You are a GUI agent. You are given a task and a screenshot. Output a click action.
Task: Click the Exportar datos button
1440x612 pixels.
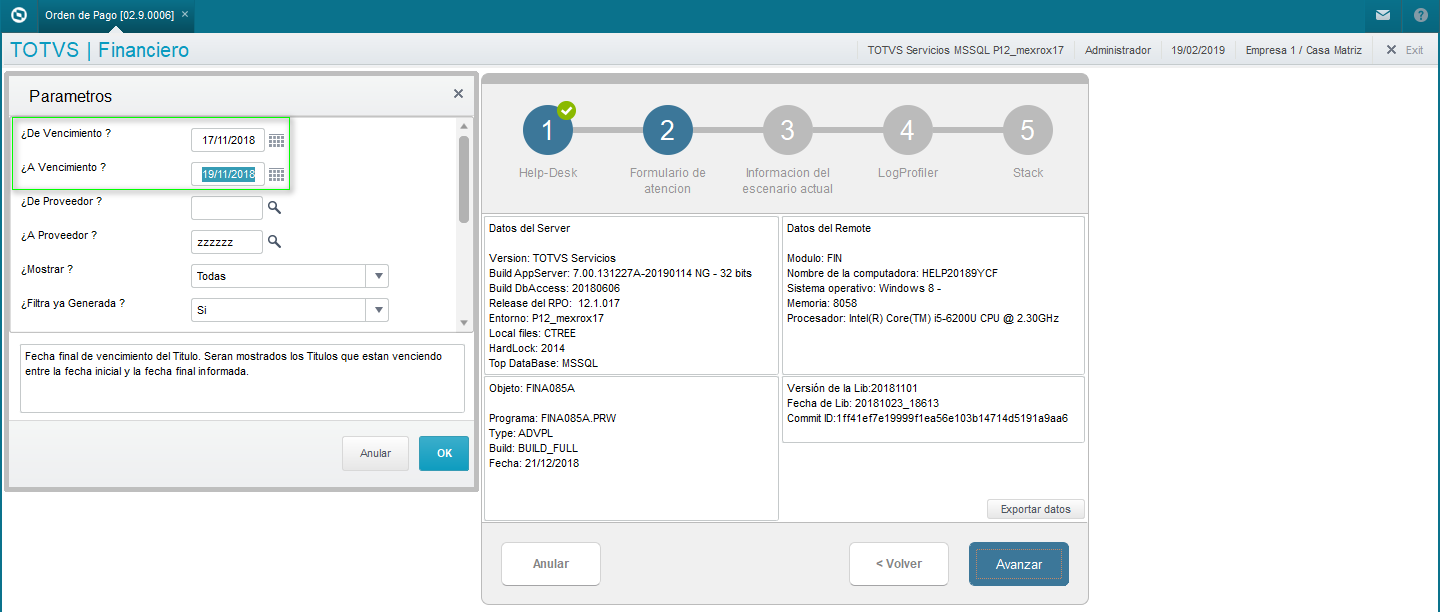[x=1036, y=509]
